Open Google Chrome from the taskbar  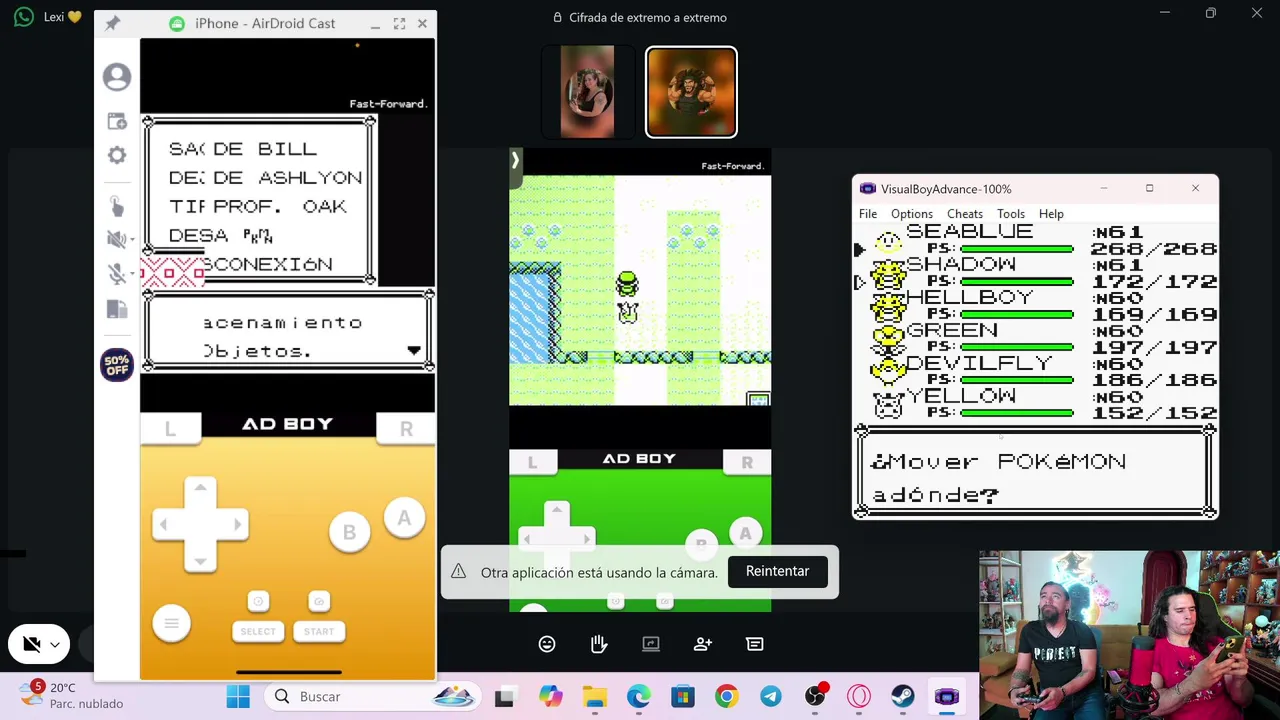click(x=726, y=696)
